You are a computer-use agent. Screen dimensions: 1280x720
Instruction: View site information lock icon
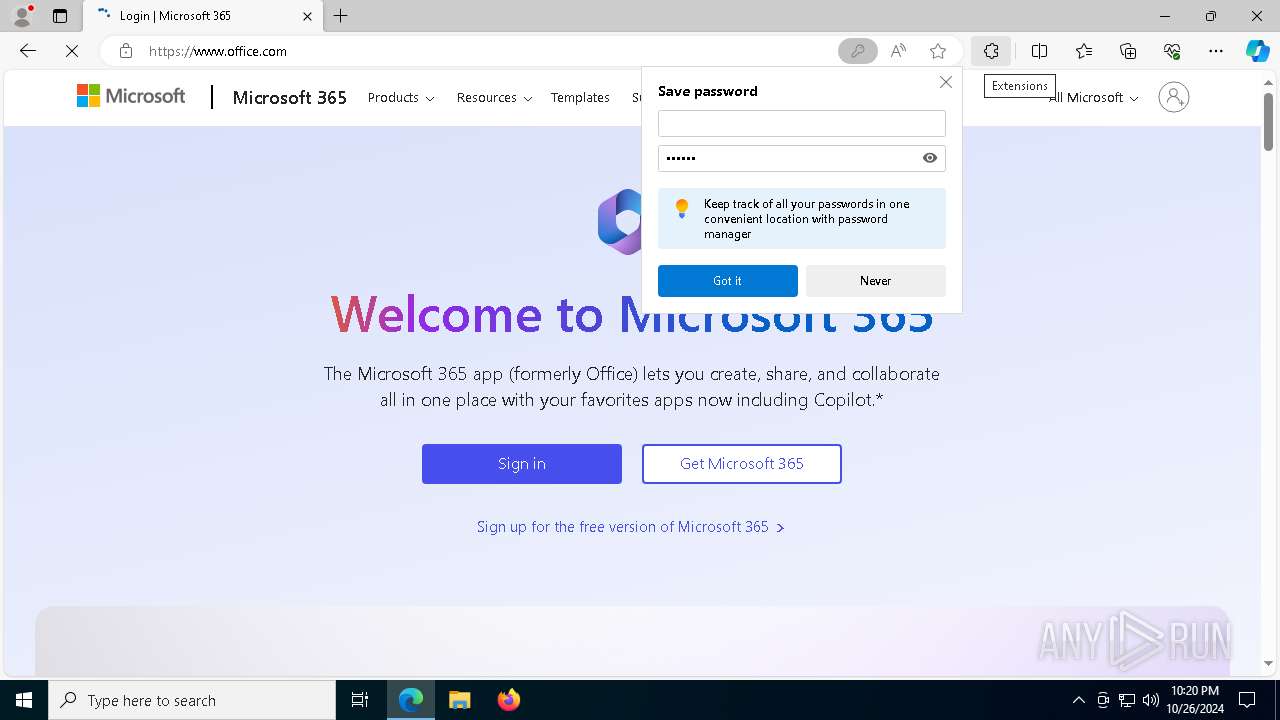(x=126, y=51)
